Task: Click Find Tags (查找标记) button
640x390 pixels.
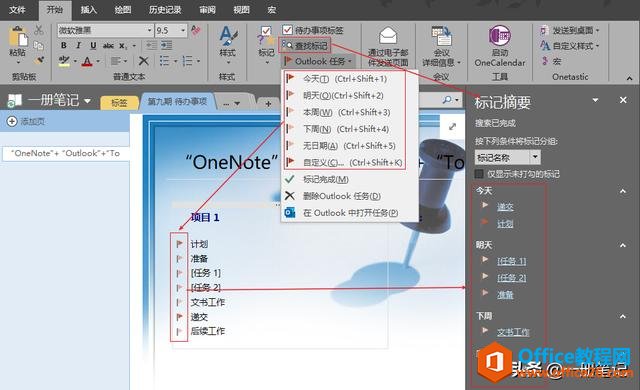Action: [x=305, y=45]
